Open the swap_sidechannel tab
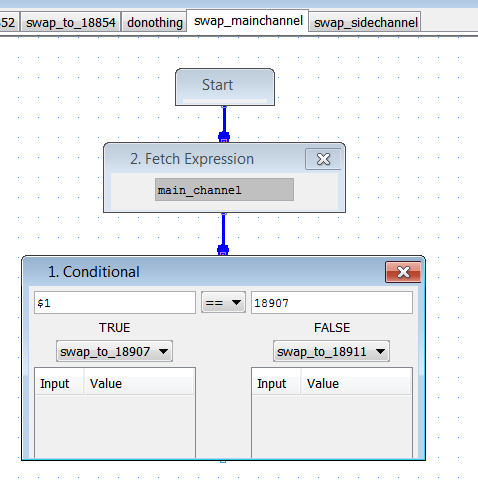The image size is (478, 484). 365,23
